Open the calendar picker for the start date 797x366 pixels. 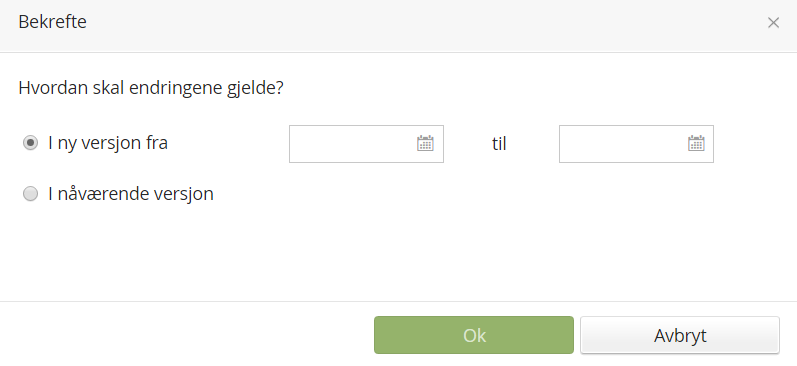[425, 143]
